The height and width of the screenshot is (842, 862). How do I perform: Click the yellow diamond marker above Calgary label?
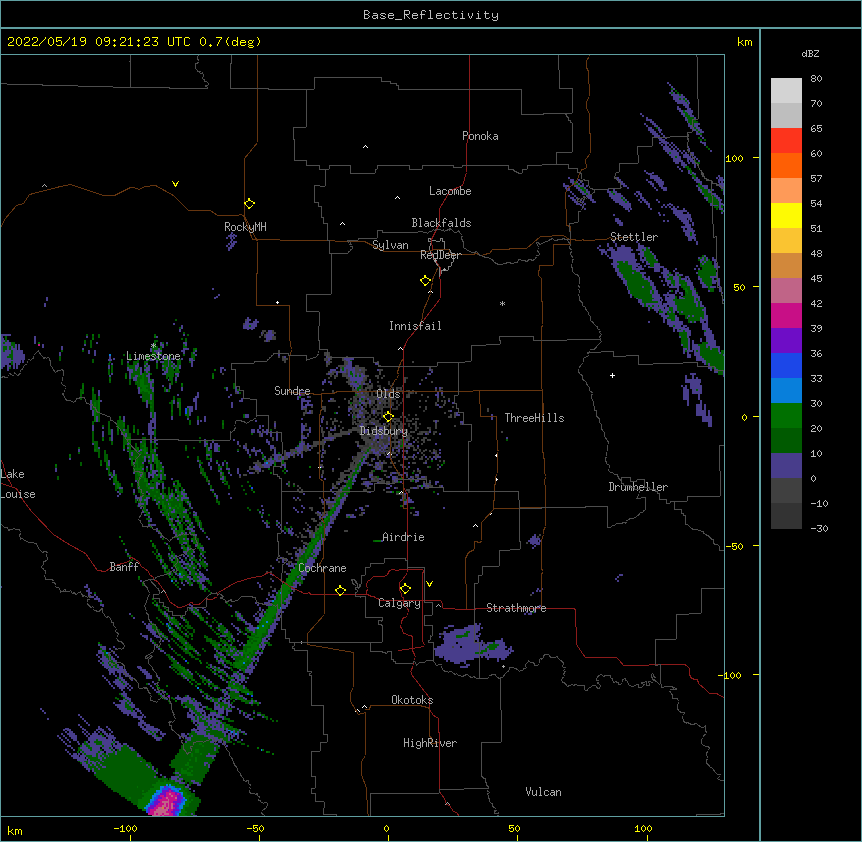[x=405, y=589]
